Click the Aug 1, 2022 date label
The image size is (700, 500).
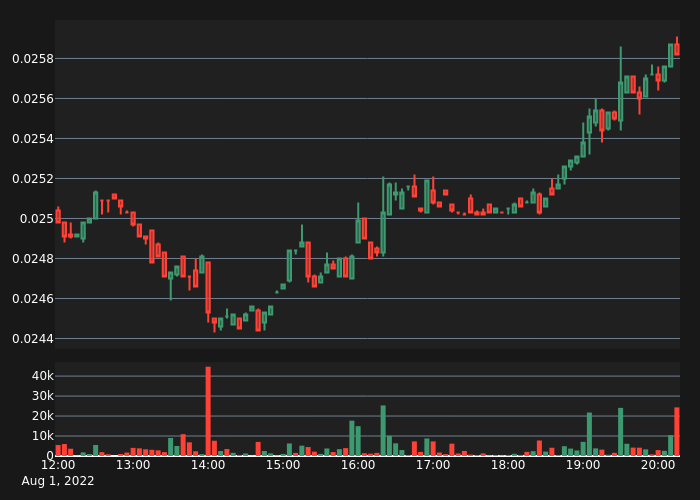[58, 481]
